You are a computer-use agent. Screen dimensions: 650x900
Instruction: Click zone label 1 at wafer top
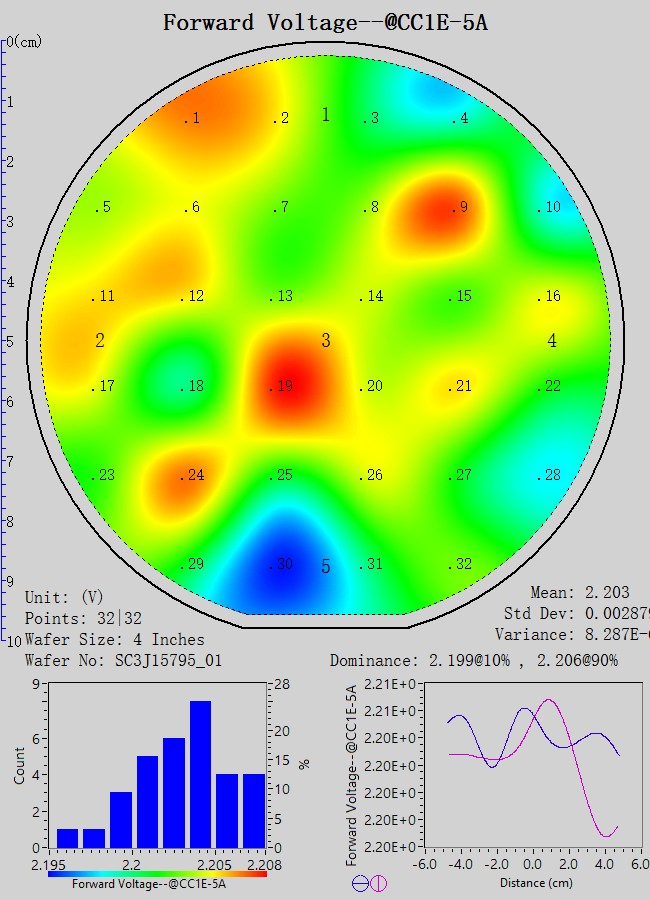(325, 115)
